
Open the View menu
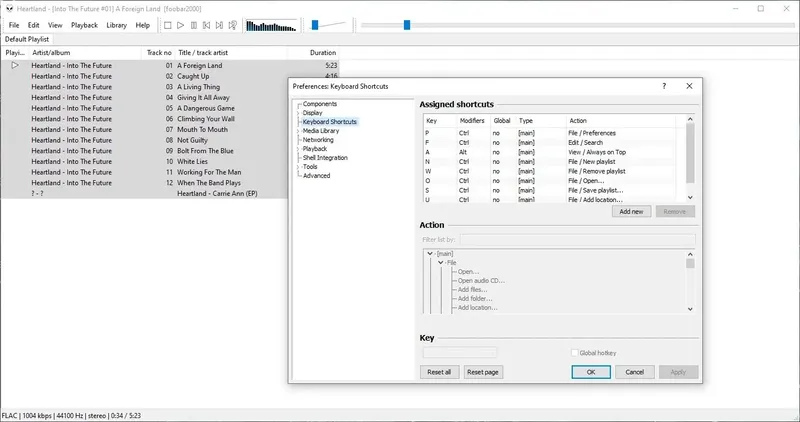pos(55,25)
